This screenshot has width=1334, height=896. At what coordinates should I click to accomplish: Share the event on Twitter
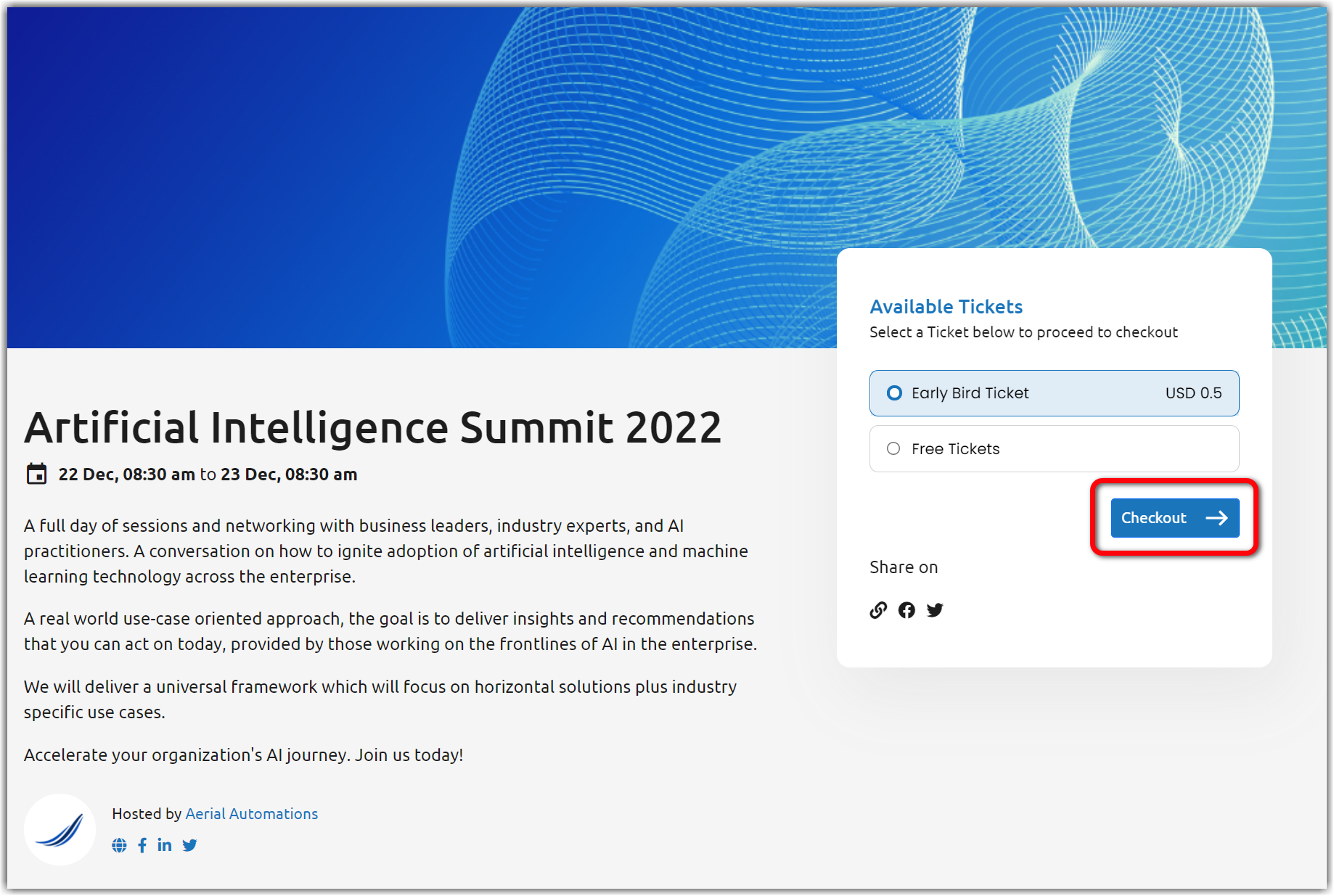click(935, 610)
